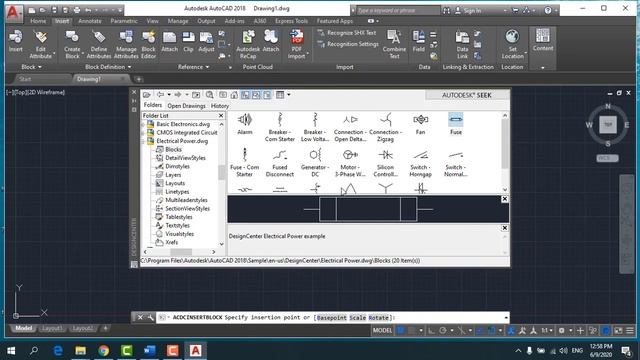Image resolution: width=640 pixels, height=360 pixels.
Task: Click the Insert block ribbon button
Action: click(16, 41)
